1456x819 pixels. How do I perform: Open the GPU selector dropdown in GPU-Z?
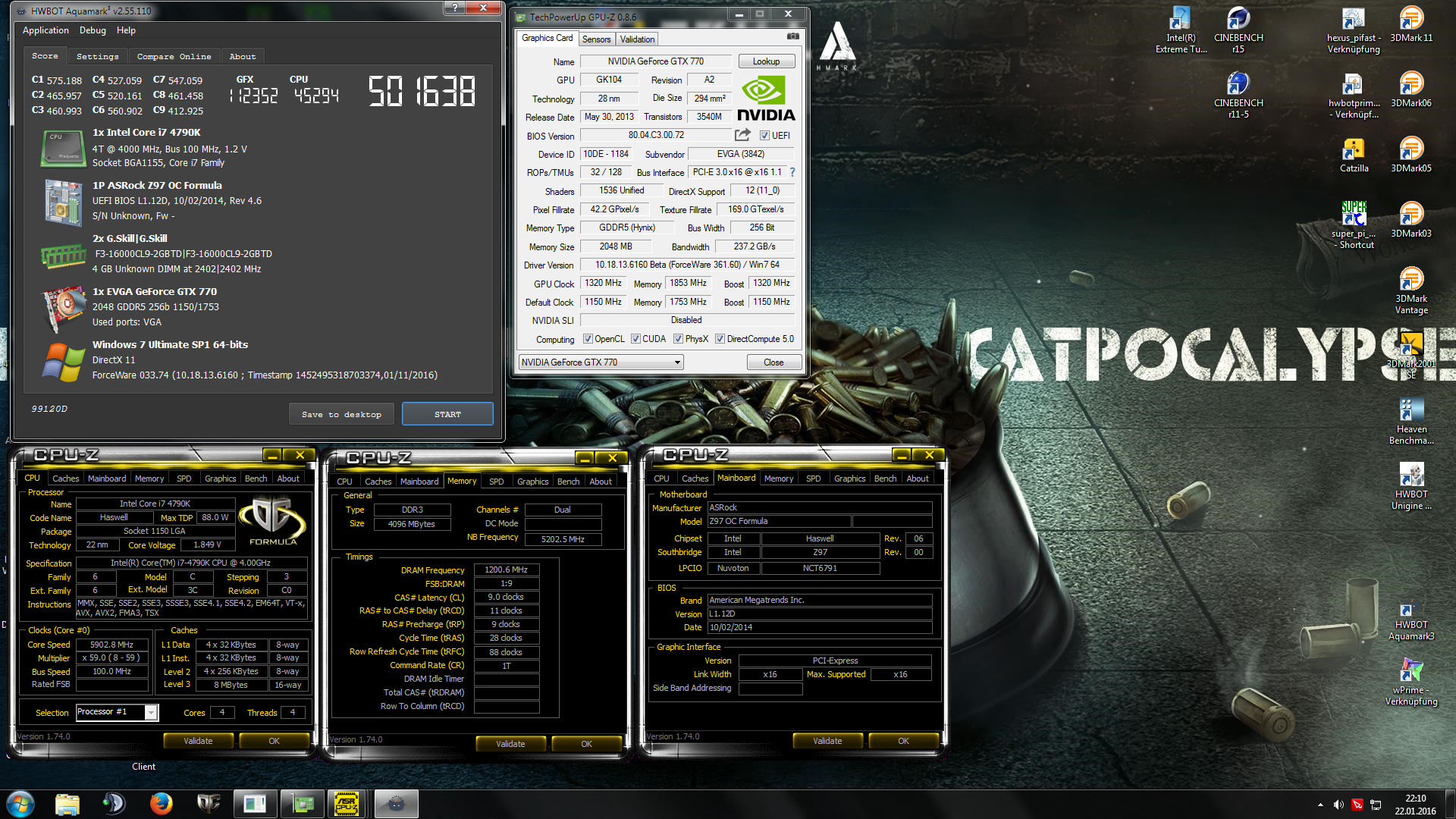[601, 362]
